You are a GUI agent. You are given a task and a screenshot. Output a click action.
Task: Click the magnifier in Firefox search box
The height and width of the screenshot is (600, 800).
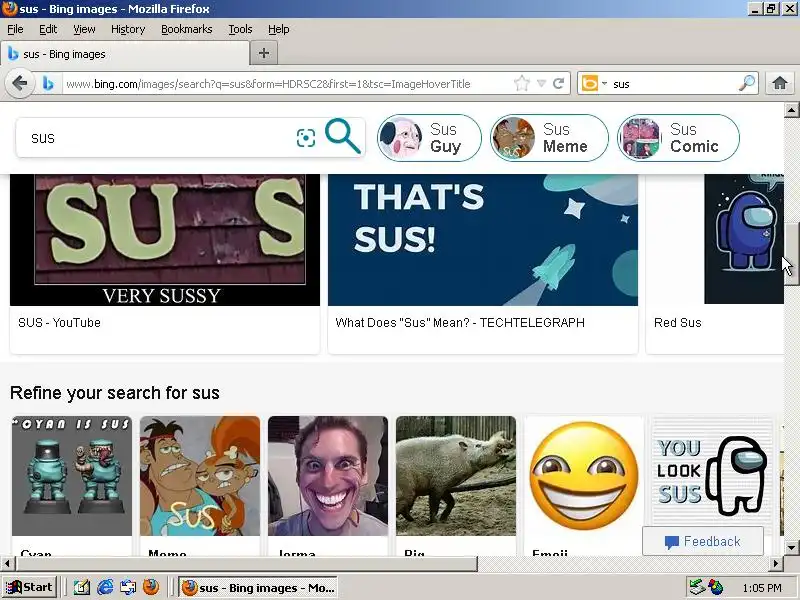click(747, 83)
